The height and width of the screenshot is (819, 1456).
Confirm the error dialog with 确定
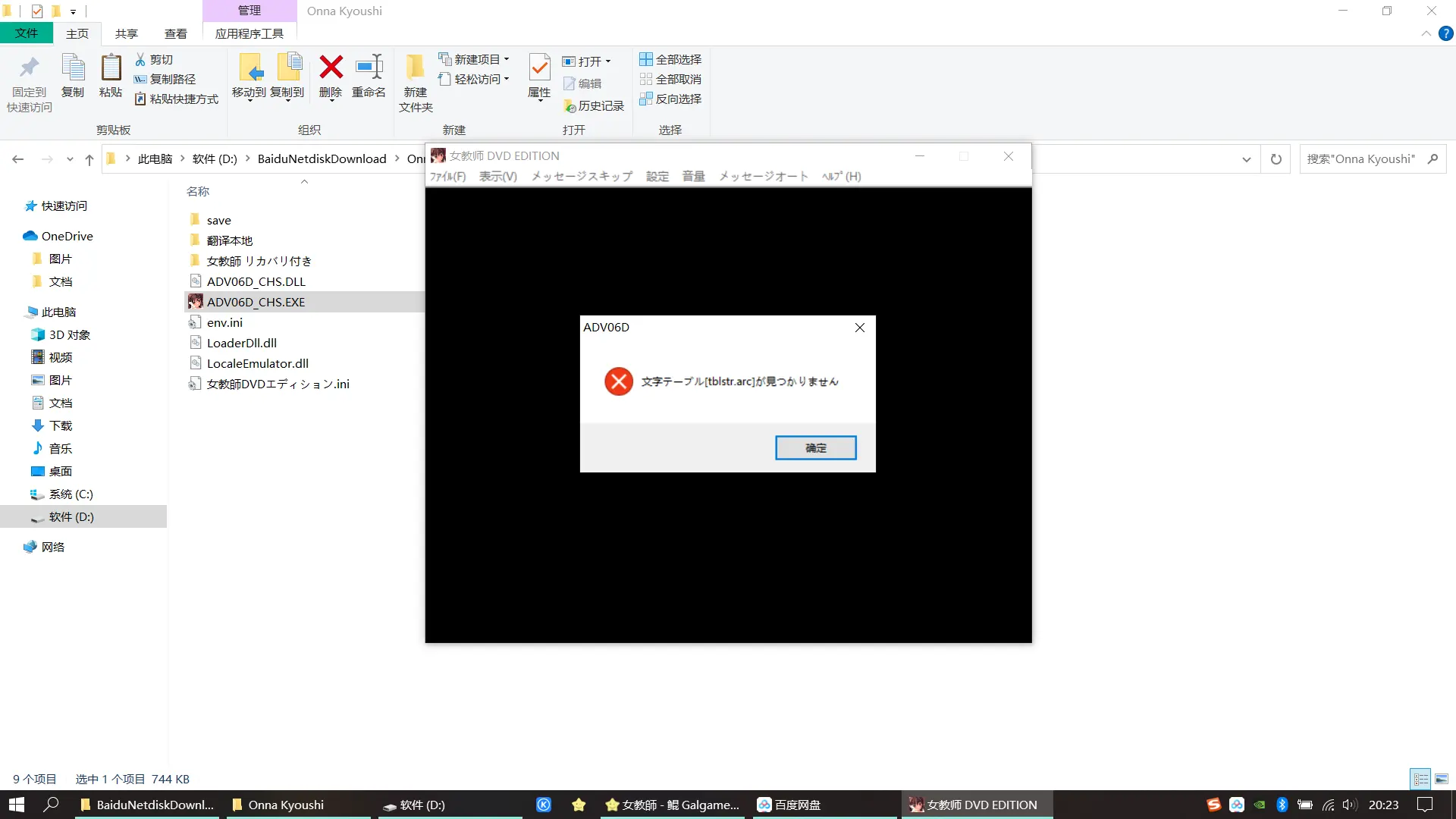[816, 448]
